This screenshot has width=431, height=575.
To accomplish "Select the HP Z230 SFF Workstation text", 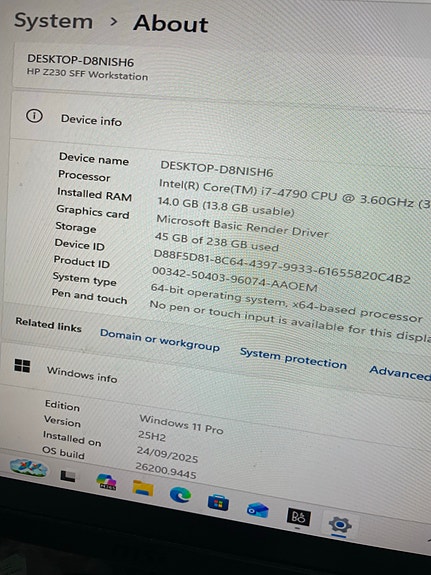I will [87, 74].
